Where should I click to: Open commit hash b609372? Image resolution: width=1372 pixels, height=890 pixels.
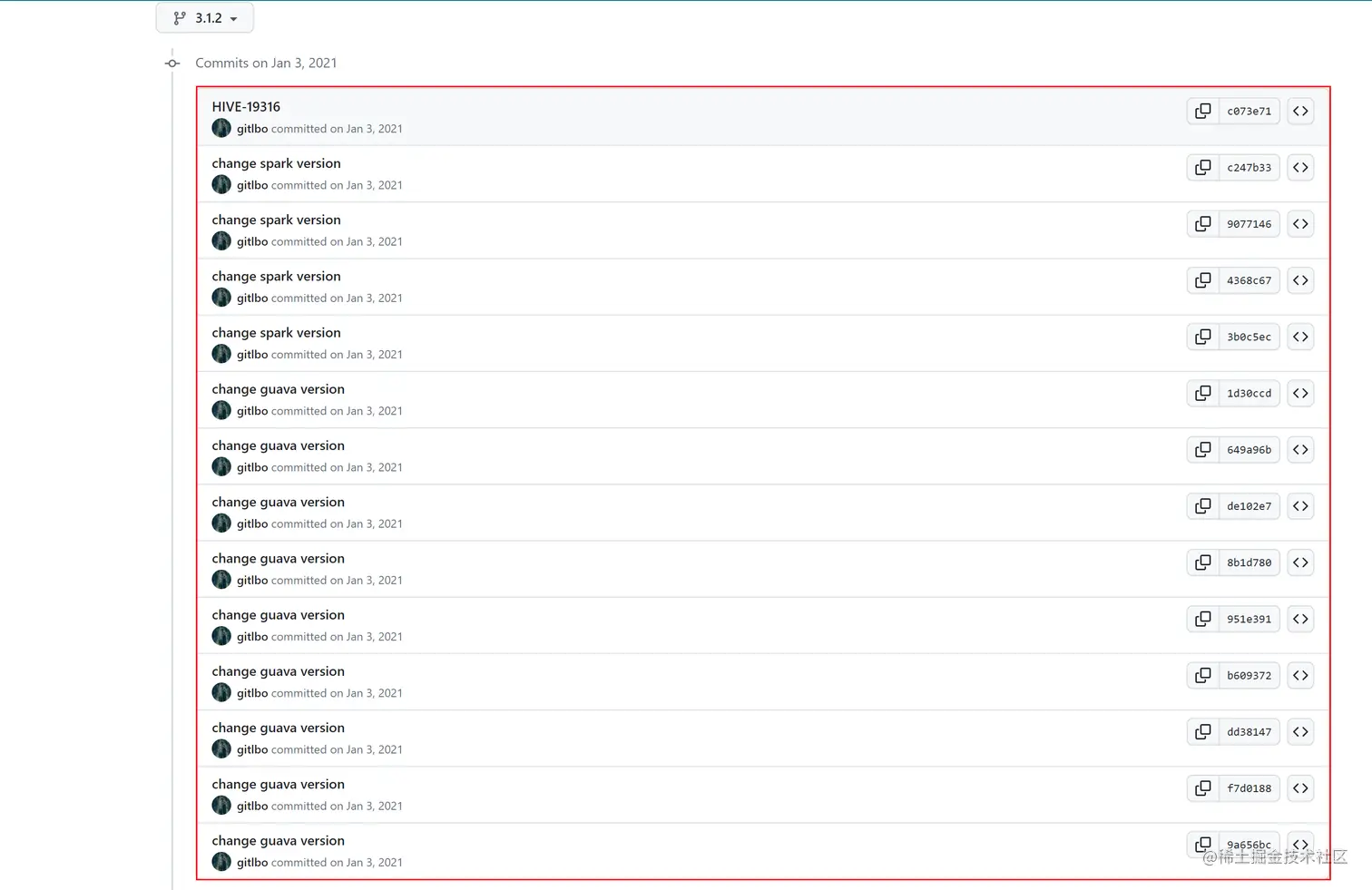pyautogui.click(x=1249, y=675)
